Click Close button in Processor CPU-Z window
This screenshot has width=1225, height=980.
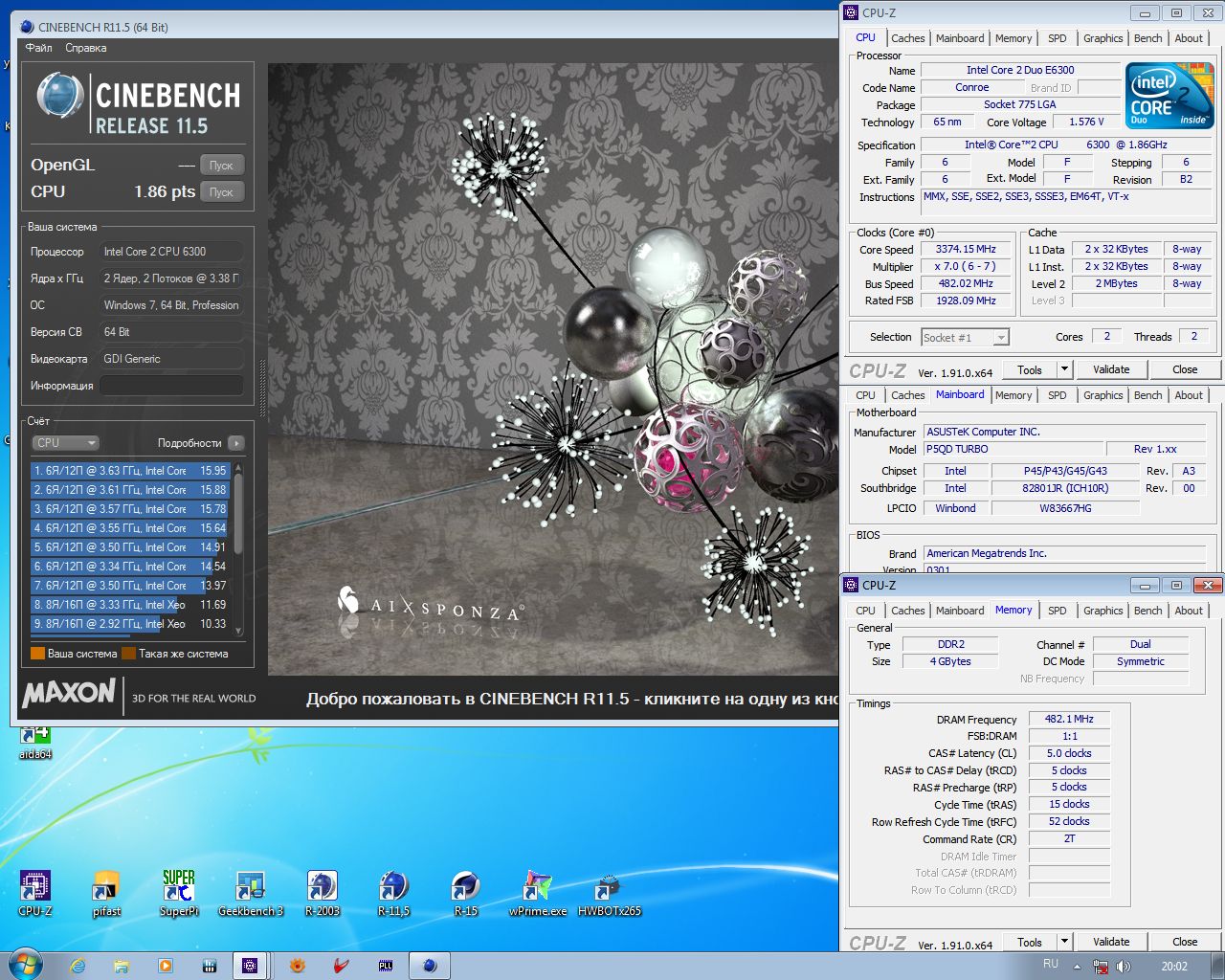pyautogui.click(x=1185, y=369)
